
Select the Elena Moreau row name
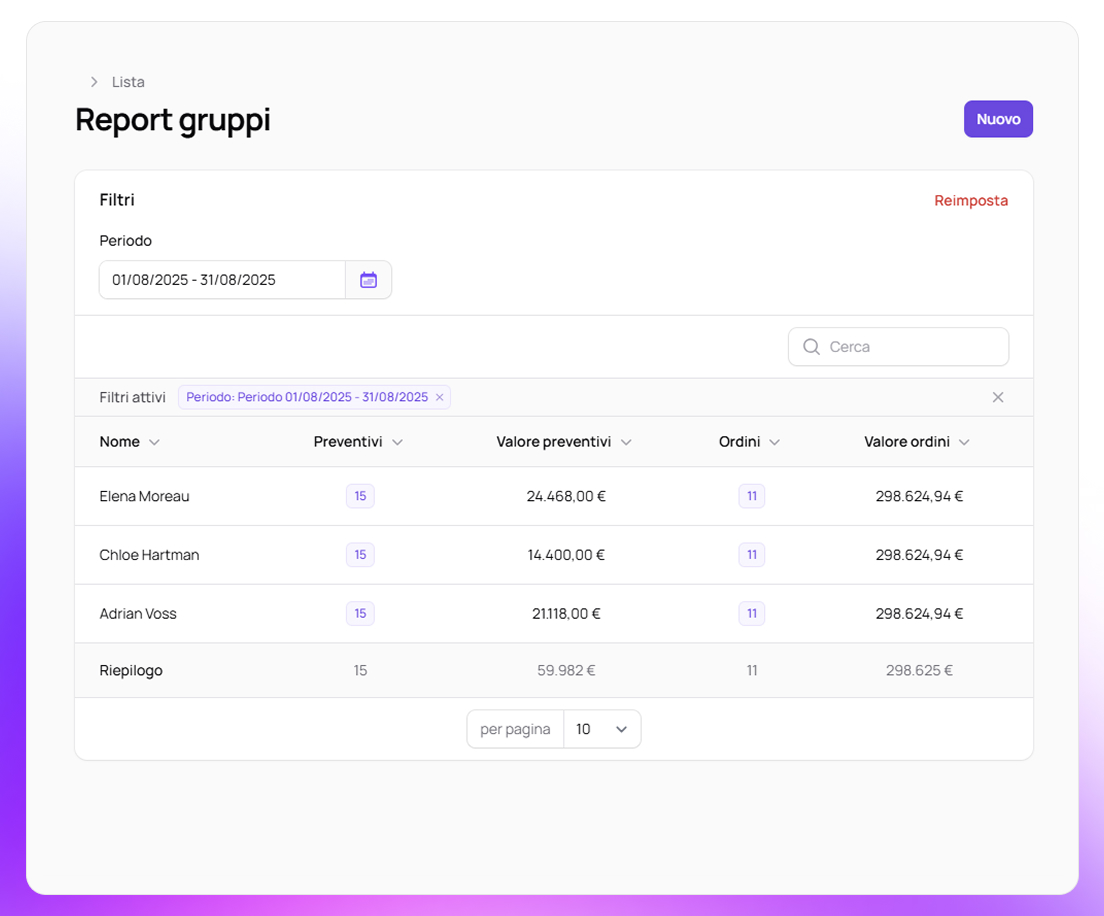(x=144, y=496)
